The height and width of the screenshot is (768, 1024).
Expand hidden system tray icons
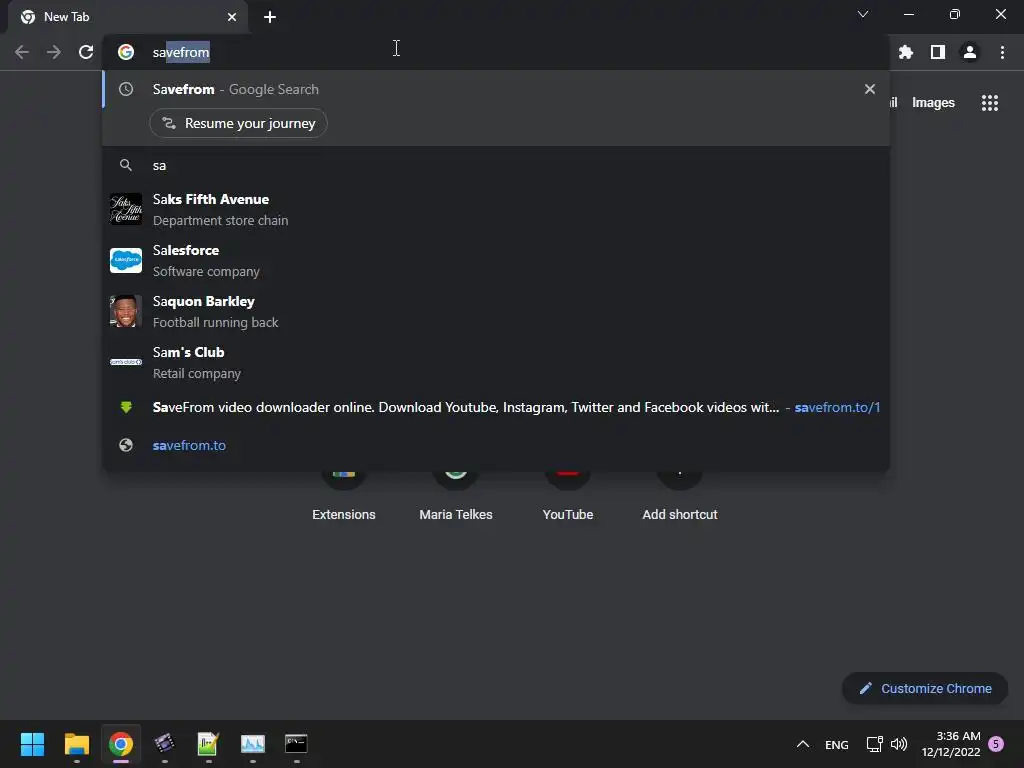803,744
